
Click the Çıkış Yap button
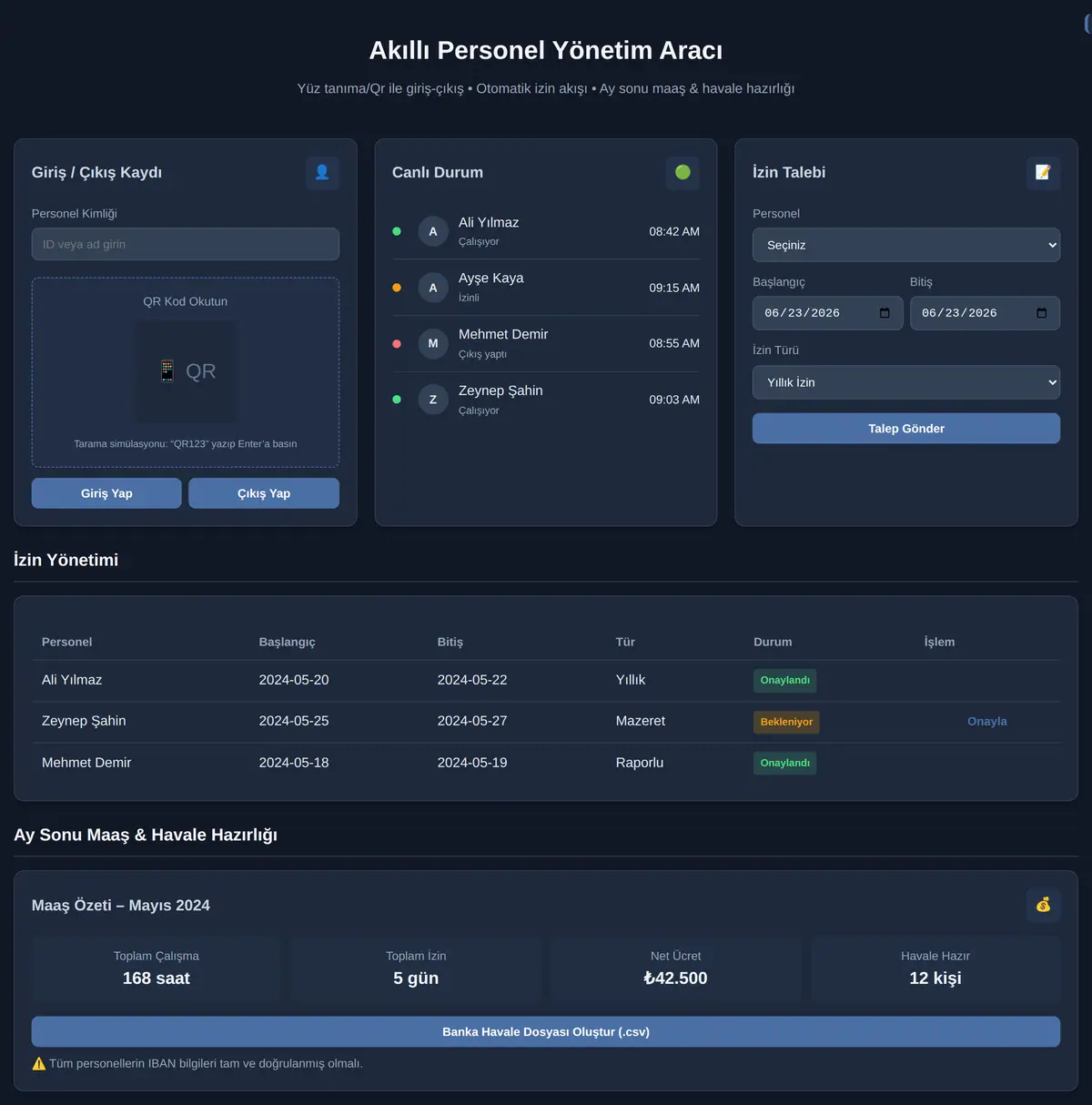pyautogui.click(x=264, y=493)
